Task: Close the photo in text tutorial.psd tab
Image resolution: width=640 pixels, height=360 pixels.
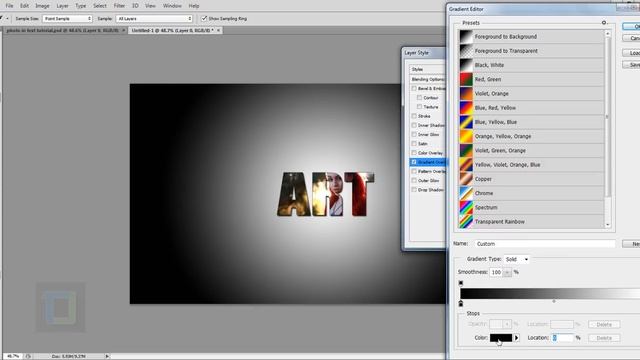Action: coord(123,30)
